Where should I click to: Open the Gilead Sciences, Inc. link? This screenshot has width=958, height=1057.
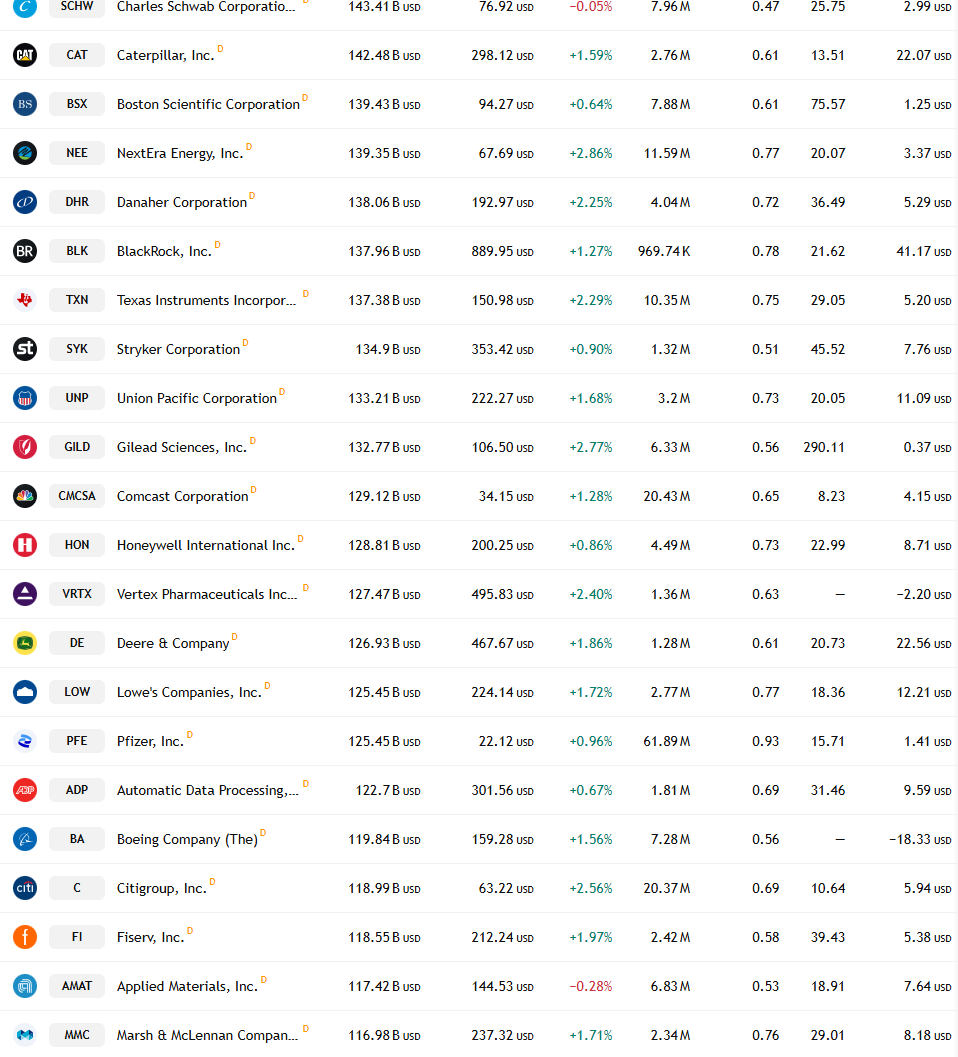coord(181,448)
